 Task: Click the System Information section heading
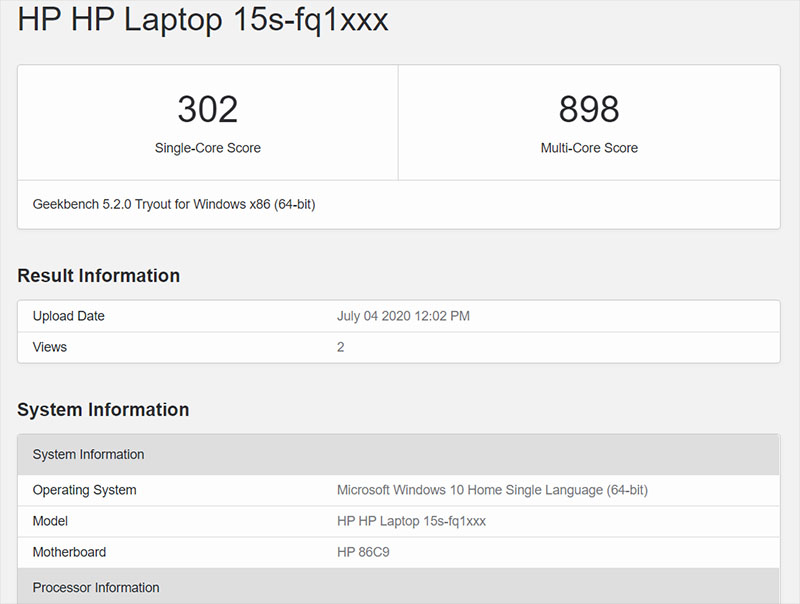pos(103,410)
